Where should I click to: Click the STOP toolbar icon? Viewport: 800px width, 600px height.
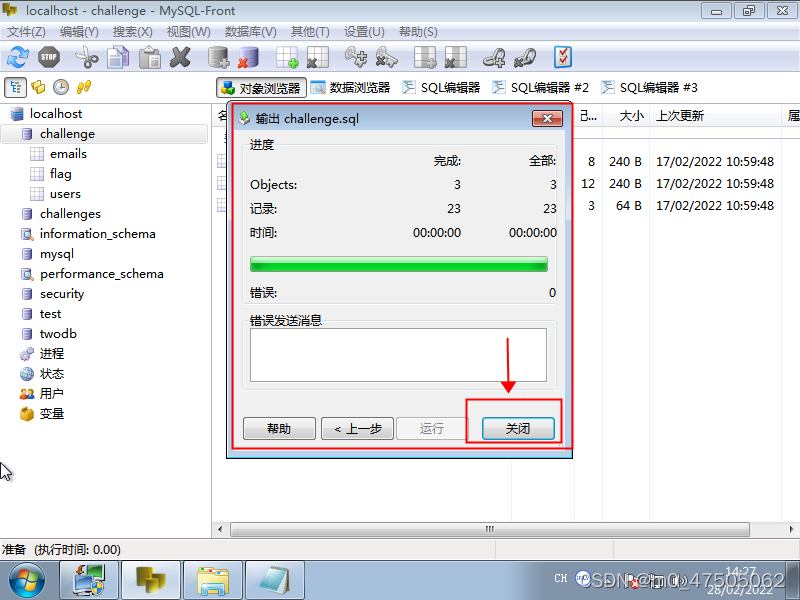tap(49, 57)
